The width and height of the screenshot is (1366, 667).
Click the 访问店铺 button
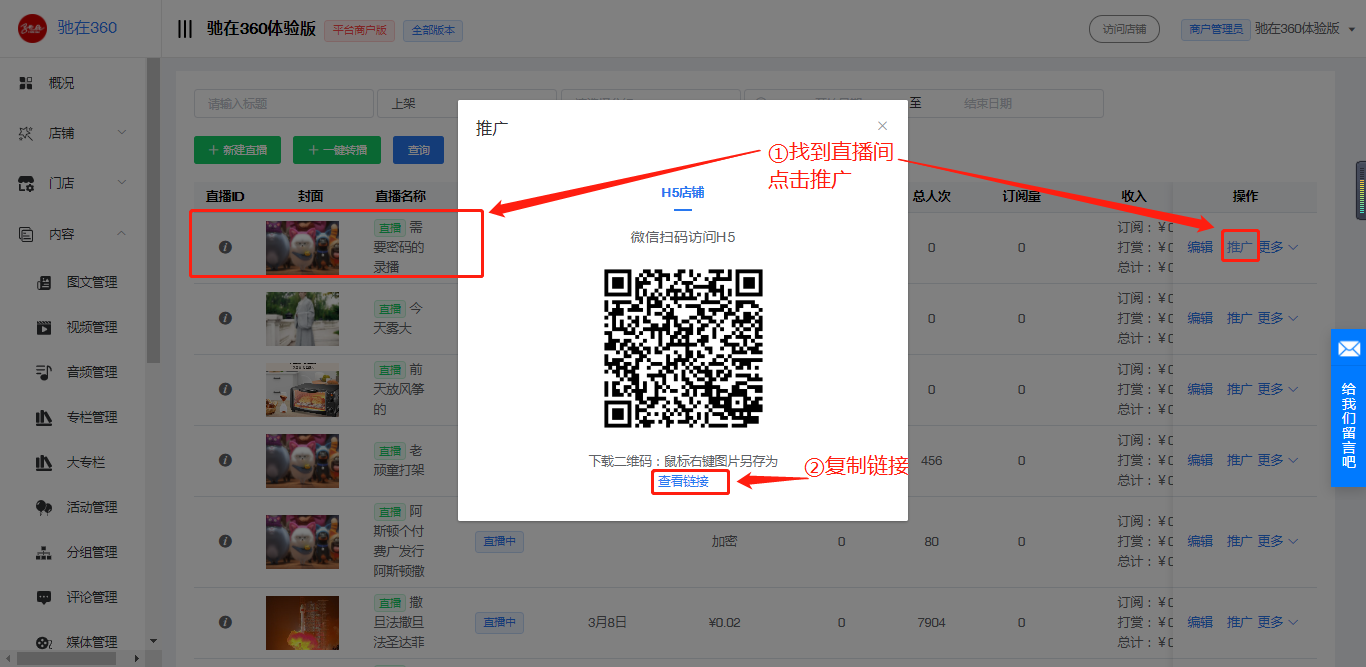point(1124,29)
